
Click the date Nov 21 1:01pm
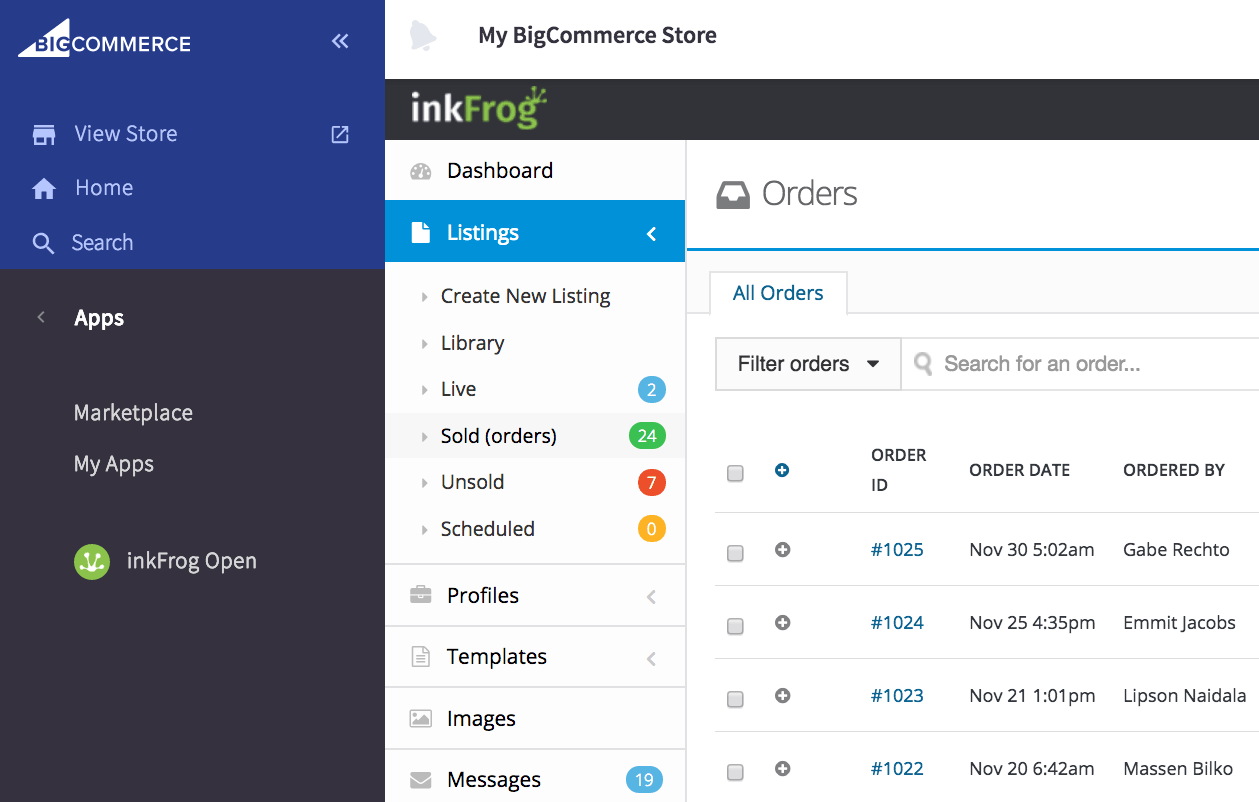(x=1032, y=695)
